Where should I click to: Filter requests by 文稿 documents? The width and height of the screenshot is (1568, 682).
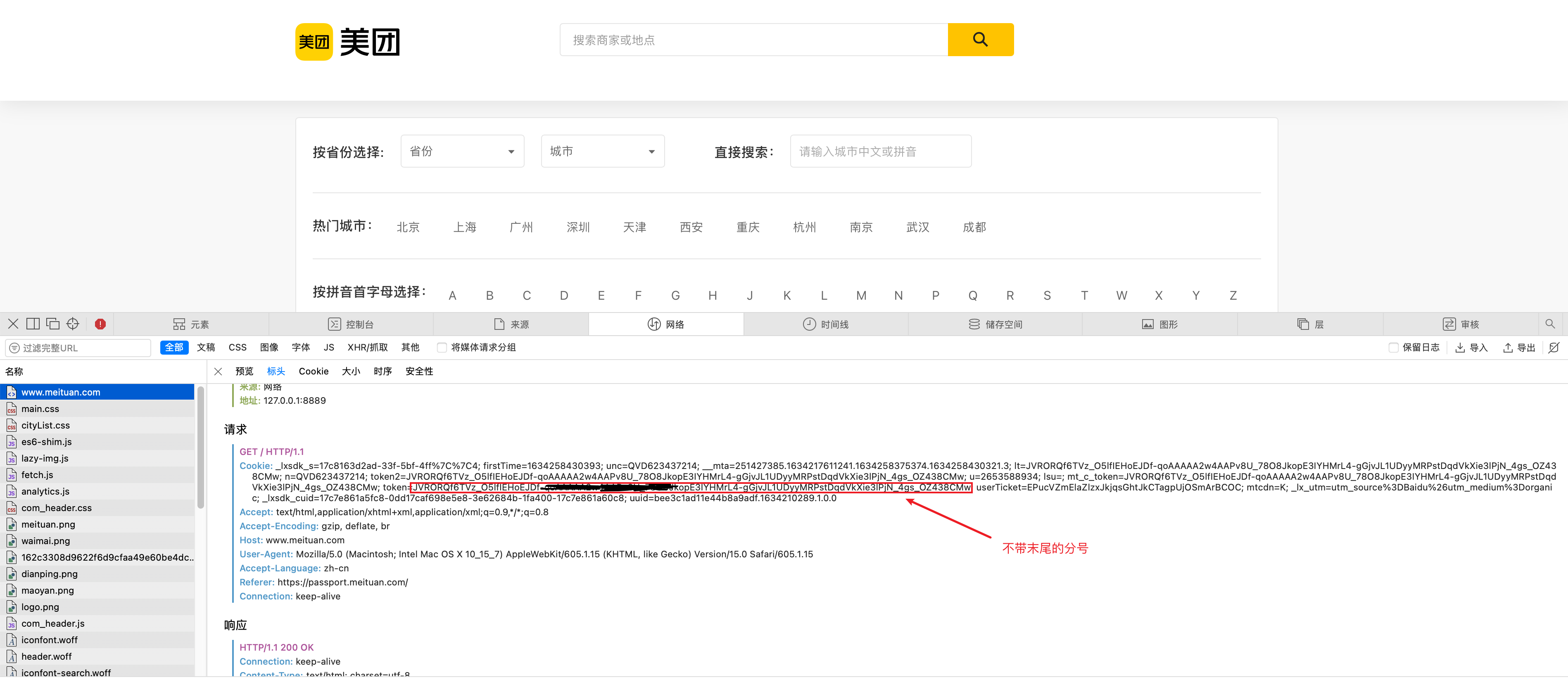(x=206, y=347)
